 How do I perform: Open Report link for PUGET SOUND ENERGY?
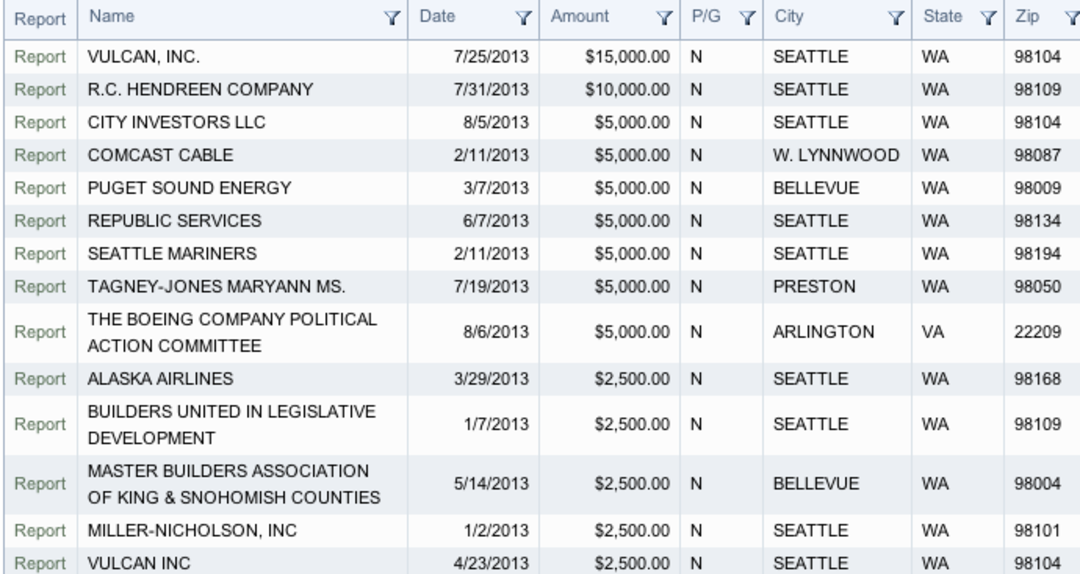point(40,188)
